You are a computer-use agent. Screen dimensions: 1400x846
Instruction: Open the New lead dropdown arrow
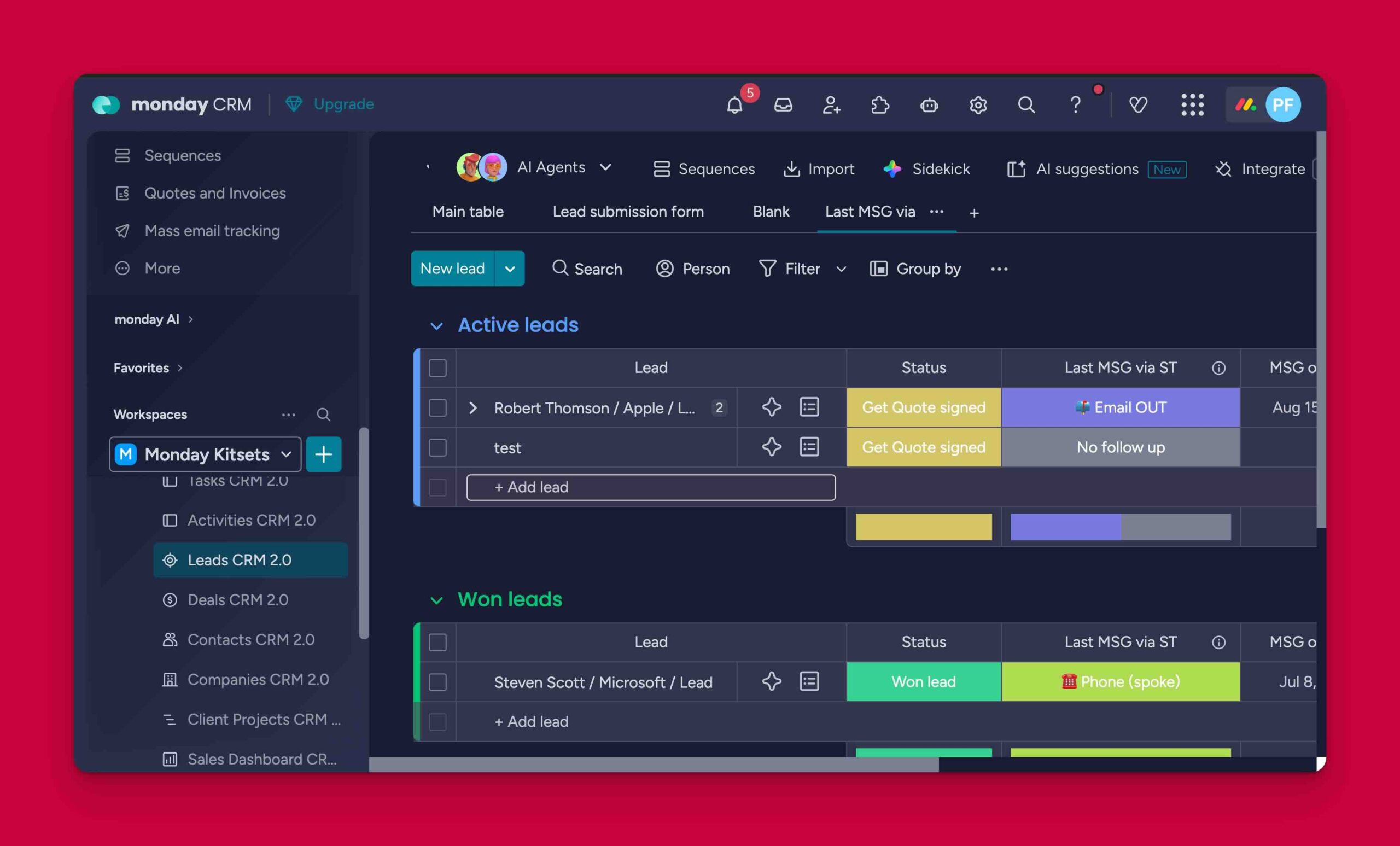(x=510, y=269)
